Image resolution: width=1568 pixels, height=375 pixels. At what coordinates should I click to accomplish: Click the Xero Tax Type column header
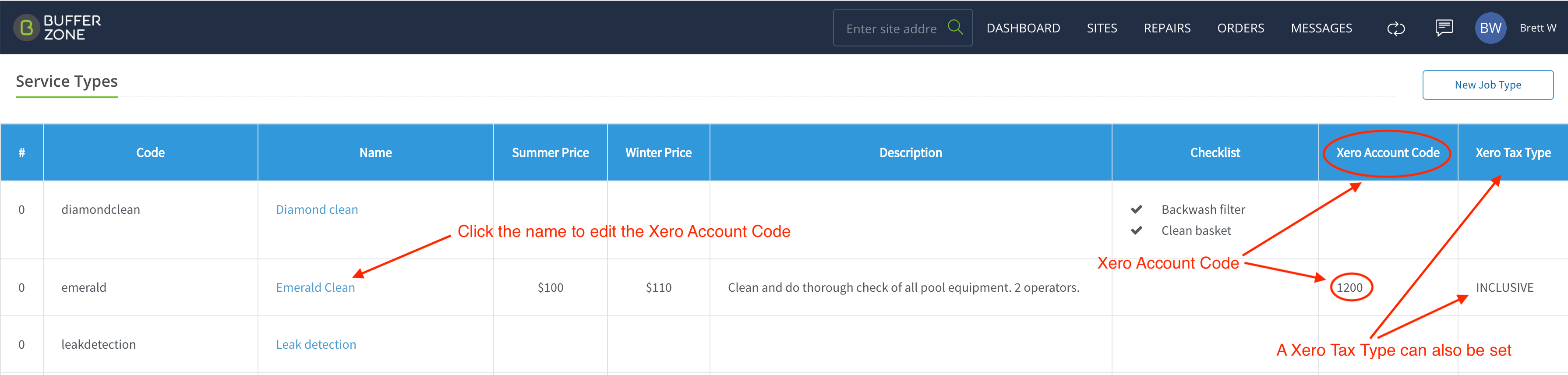tap(1513, 153)
